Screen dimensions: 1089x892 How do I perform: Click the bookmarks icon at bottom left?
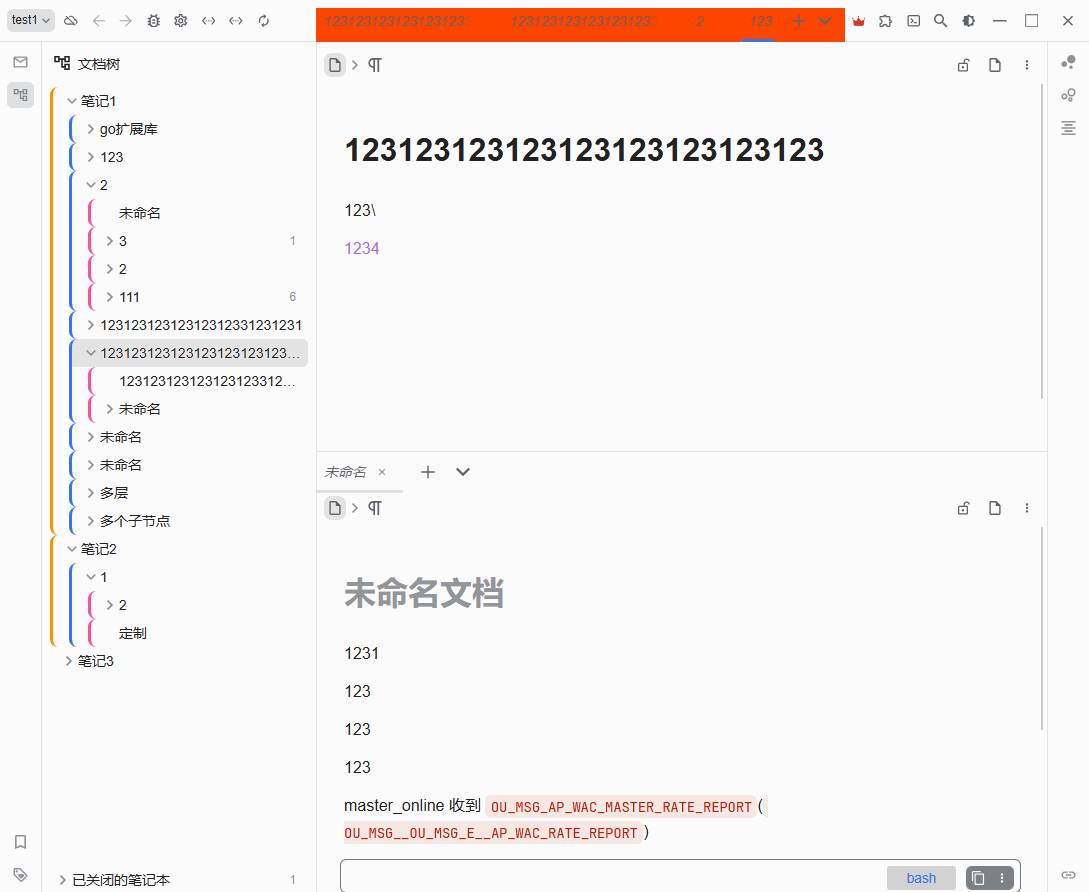20,843
